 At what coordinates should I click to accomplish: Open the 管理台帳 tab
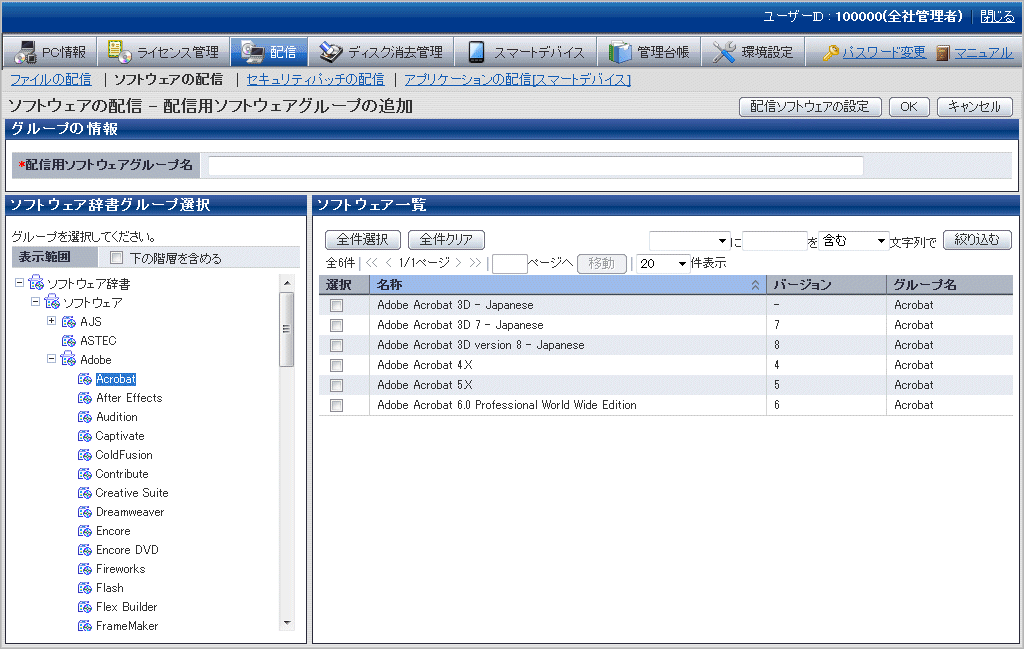coord(648,52)
